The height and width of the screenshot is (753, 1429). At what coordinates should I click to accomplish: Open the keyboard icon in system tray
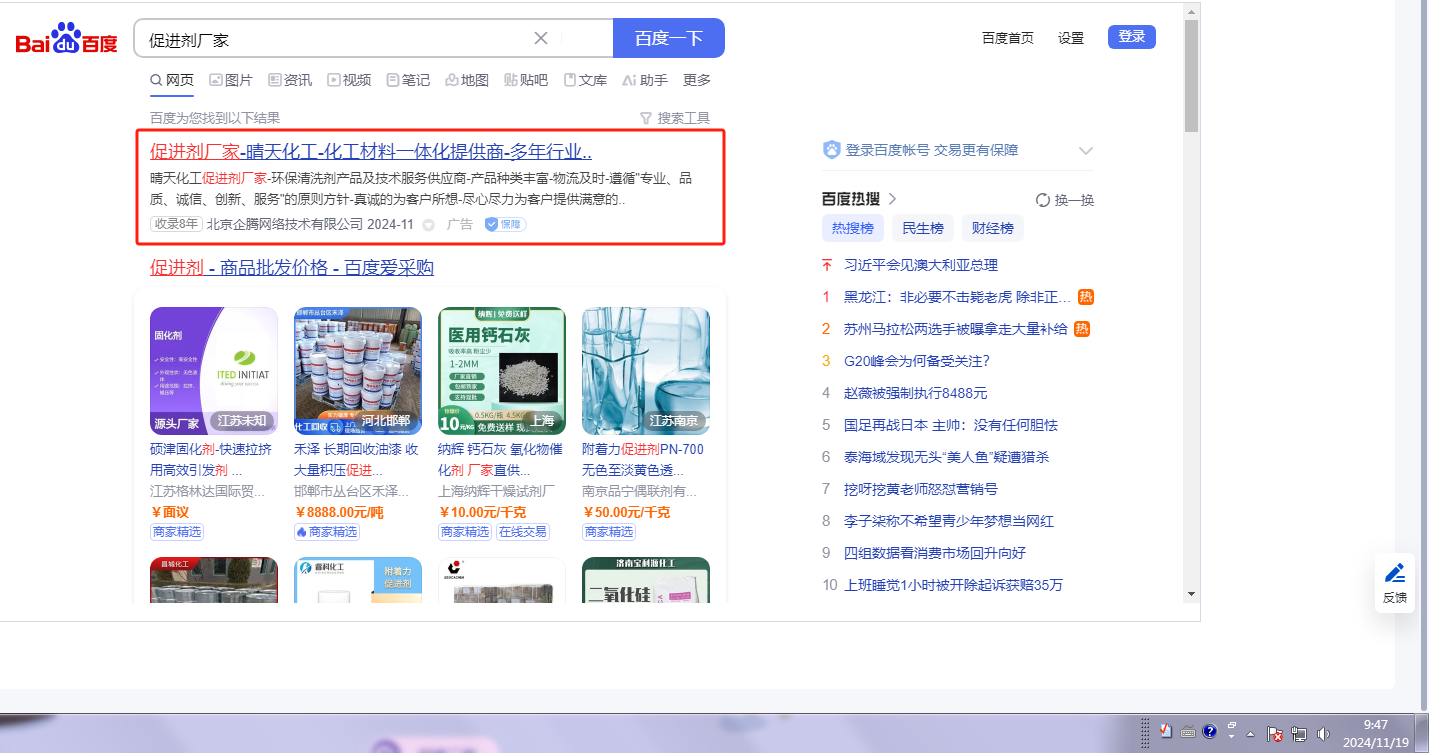tap(1188, 732)
